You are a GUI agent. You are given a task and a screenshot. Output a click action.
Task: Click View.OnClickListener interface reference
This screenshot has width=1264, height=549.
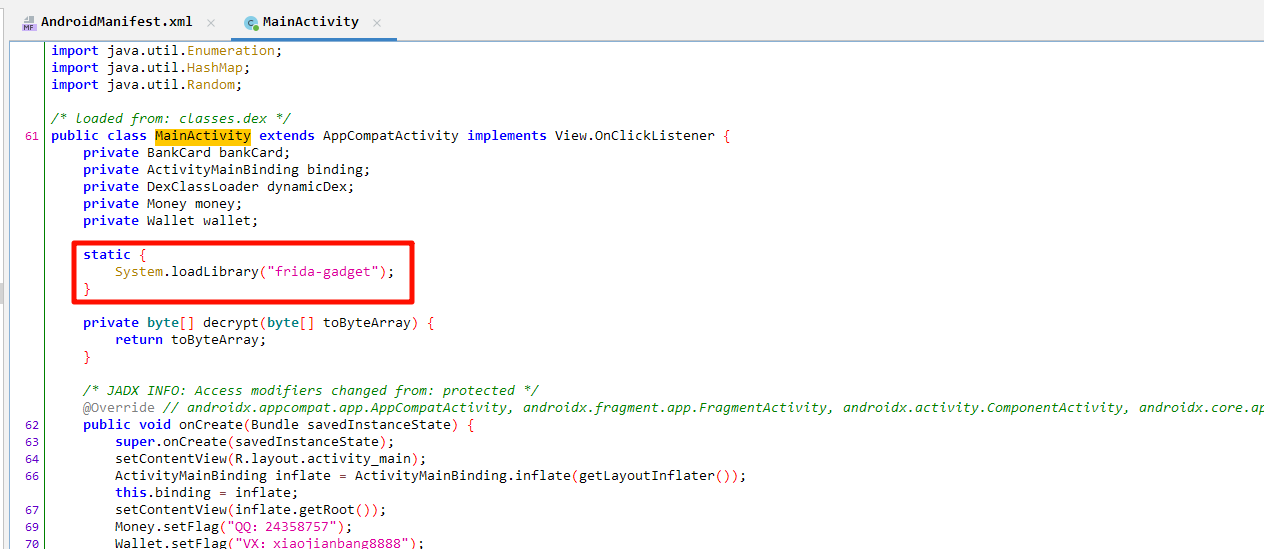coord(634,136)
